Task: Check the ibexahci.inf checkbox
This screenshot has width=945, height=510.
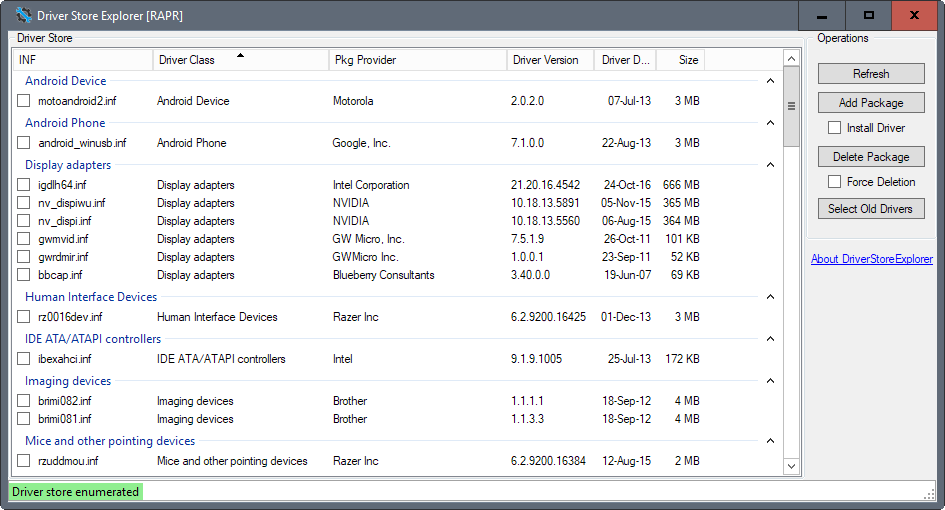Action: tap(24, 359)
